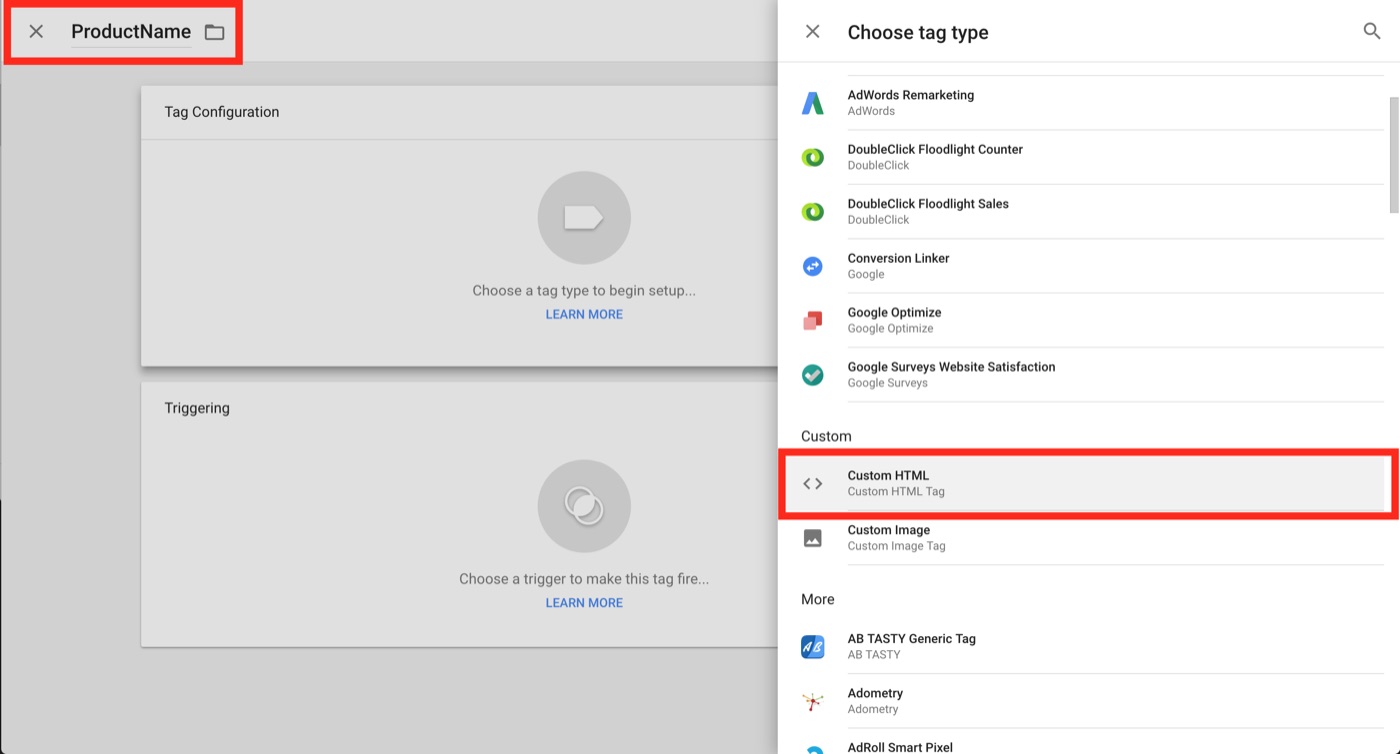Click Google Surveys Website Satisfaction label
The image size is (1400, 754).
click(x=951, y=367)
